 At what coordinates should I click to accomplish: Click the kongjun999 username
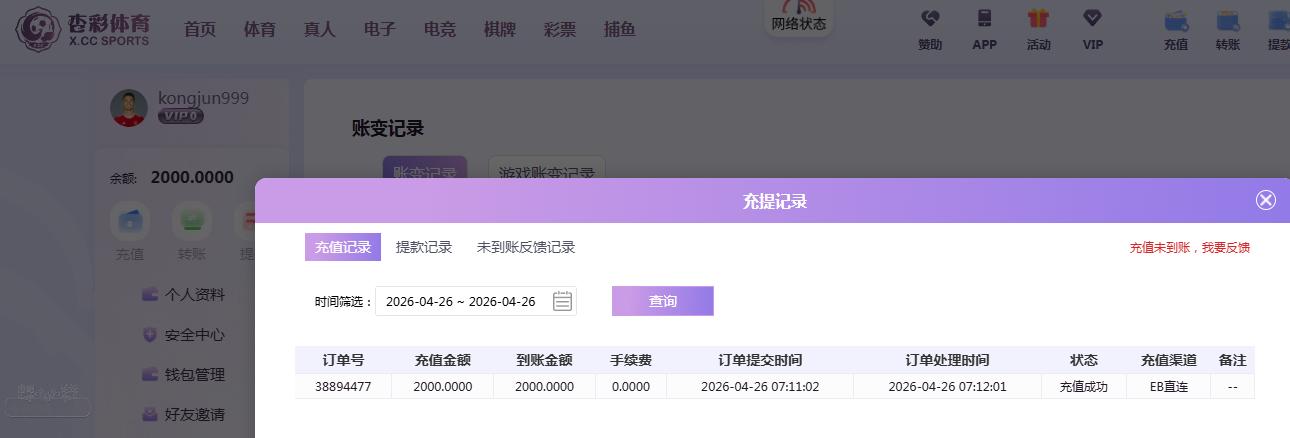click(203, 98)
